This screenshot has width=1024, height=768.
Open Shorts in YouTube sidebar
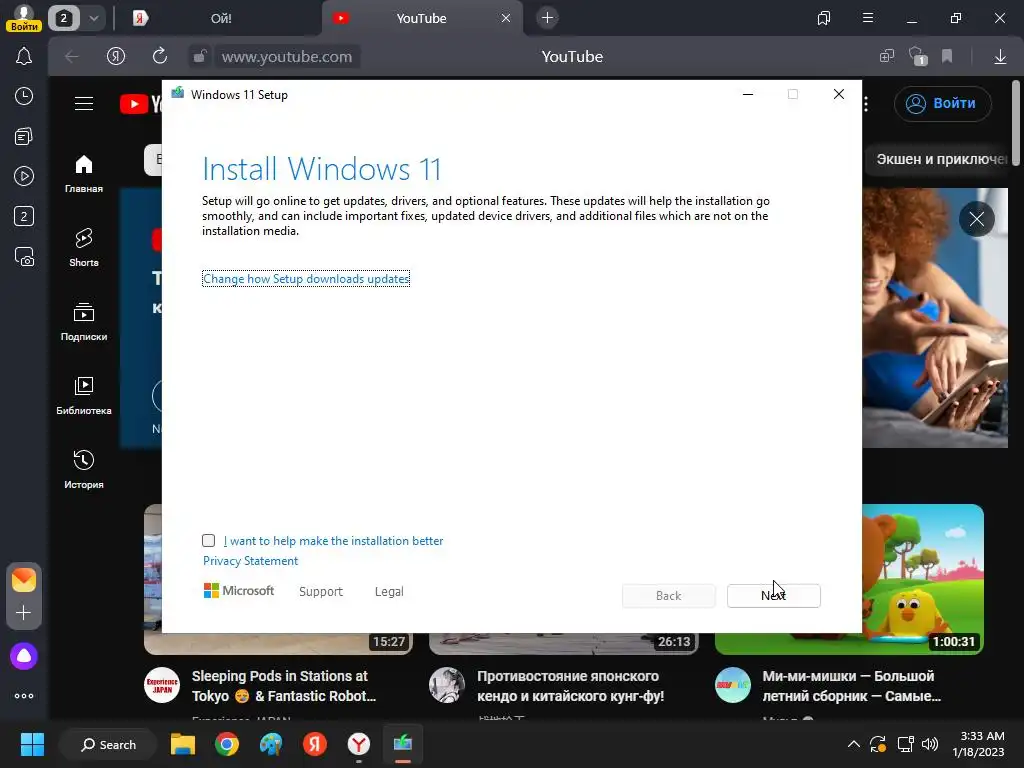[x=84, y=248]
